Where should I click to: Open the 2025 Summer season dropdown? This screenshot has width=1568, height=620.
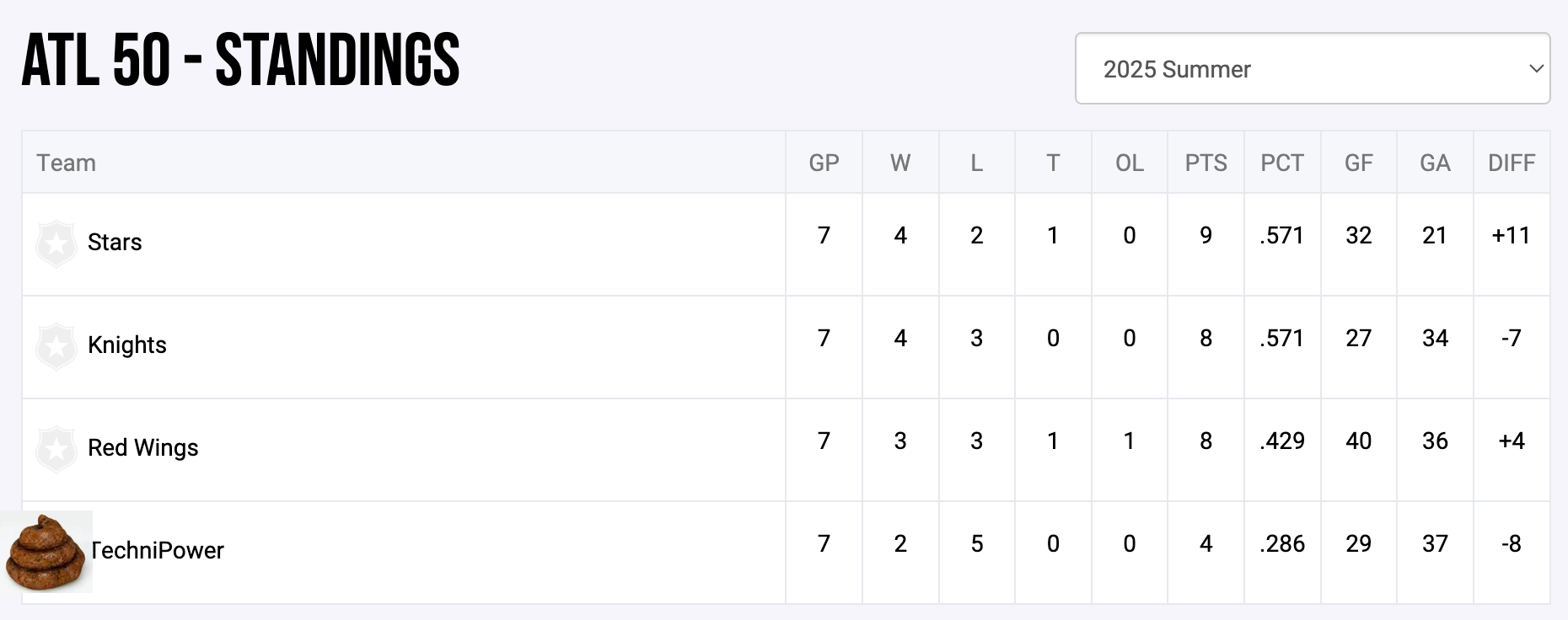1311,69
